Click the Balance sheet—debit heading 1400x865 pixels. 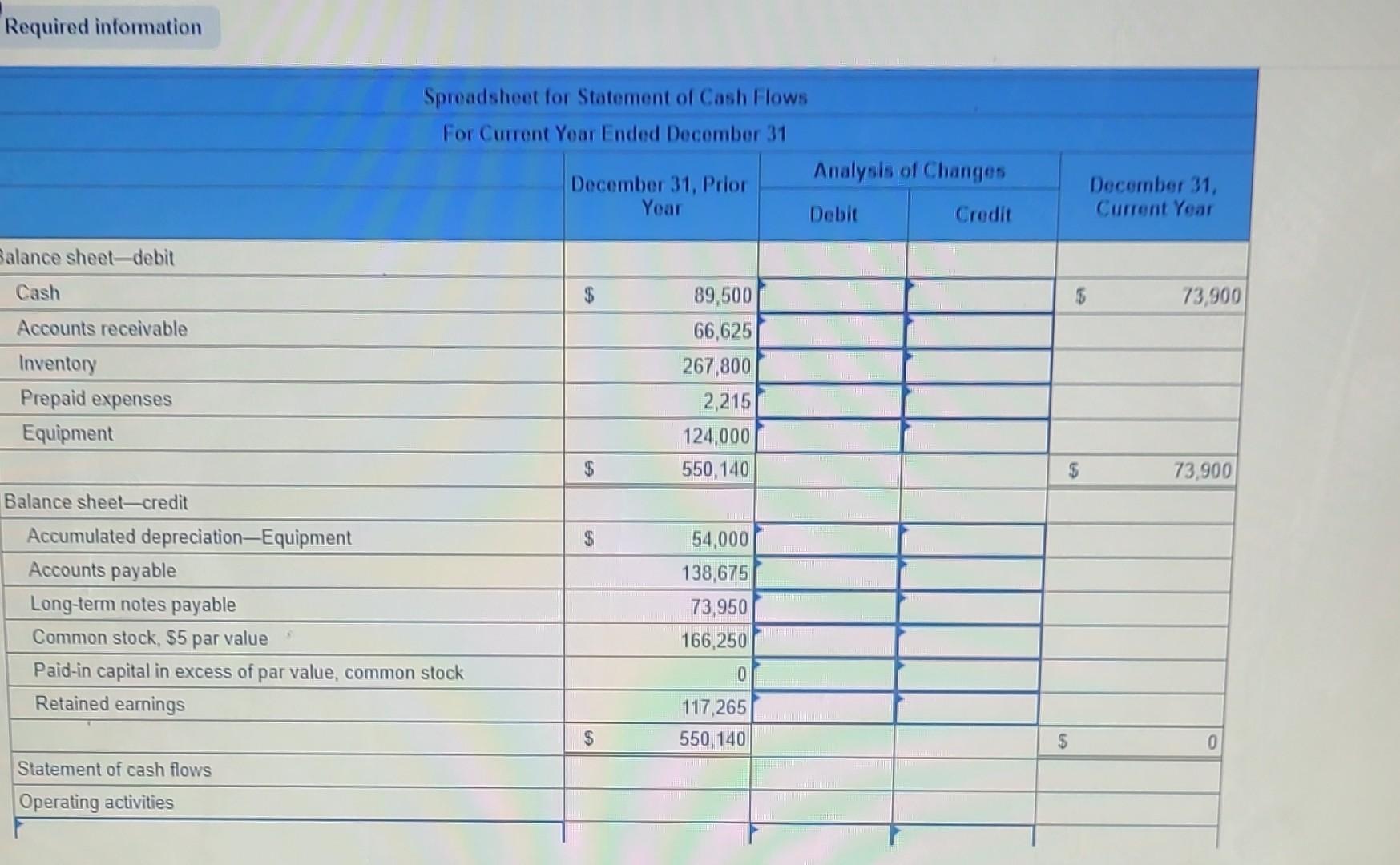tap(87, 258)
